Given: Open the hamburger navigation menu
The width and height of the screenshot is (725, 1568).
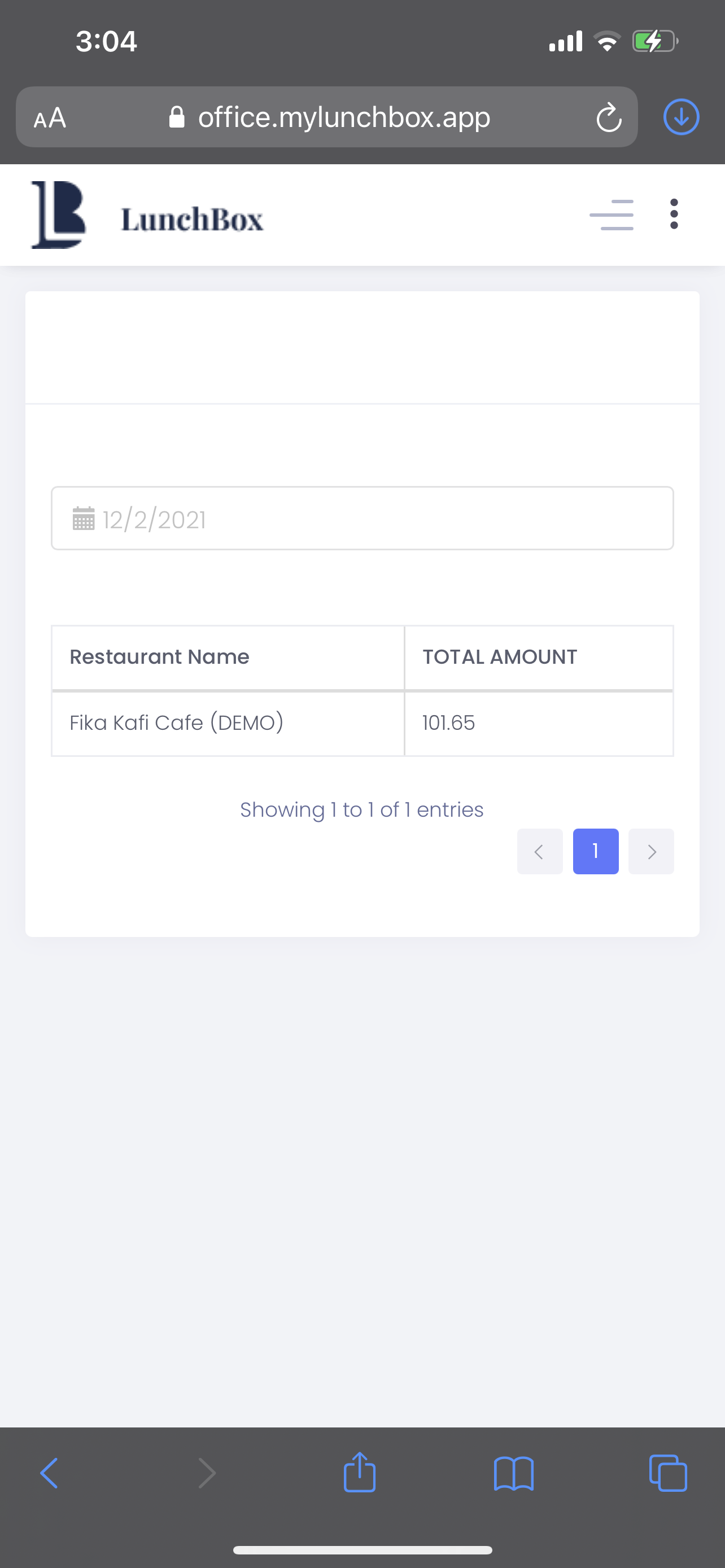Looking at the screenshot, I should click(611, 215).
